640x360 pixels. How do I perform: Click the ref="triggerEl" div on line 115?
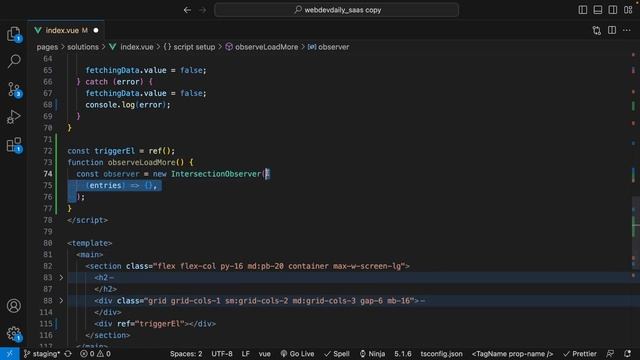point(155,324)
